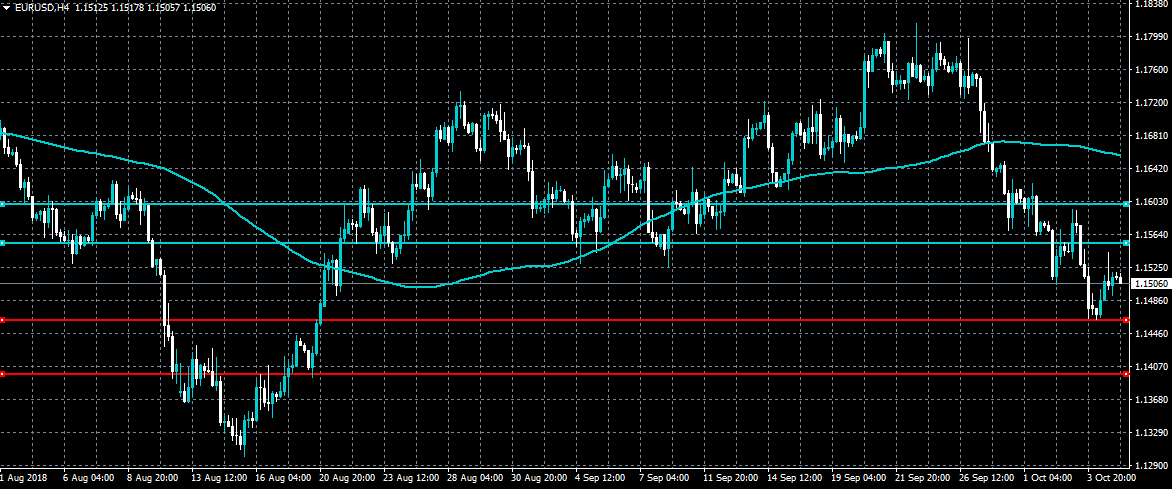Click the 11 Sep 20:00 time label
1172x489 pixels.
(x=730, y=477)
